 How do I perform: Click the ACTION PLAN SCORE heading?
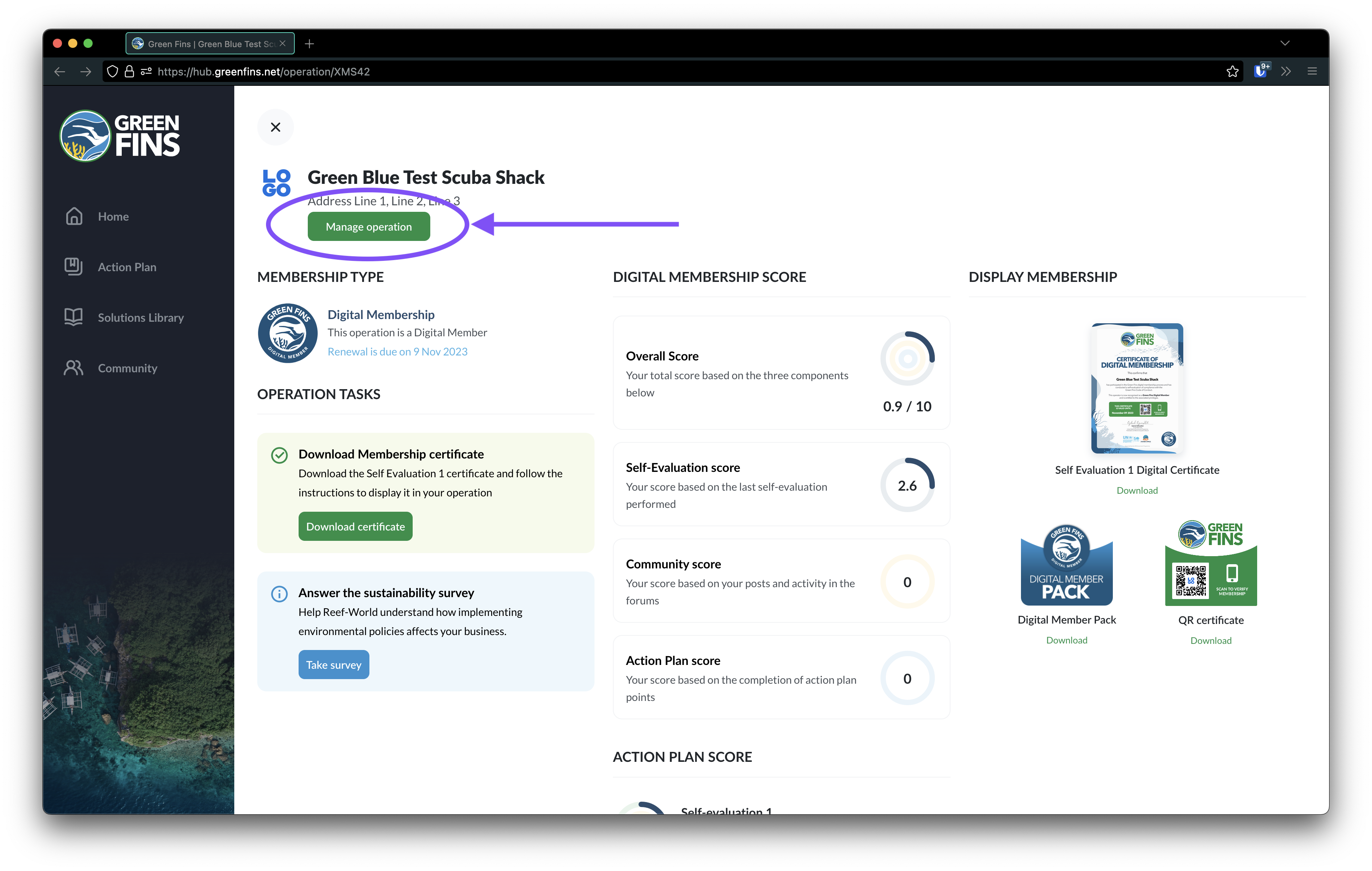[x=682, y=757]
